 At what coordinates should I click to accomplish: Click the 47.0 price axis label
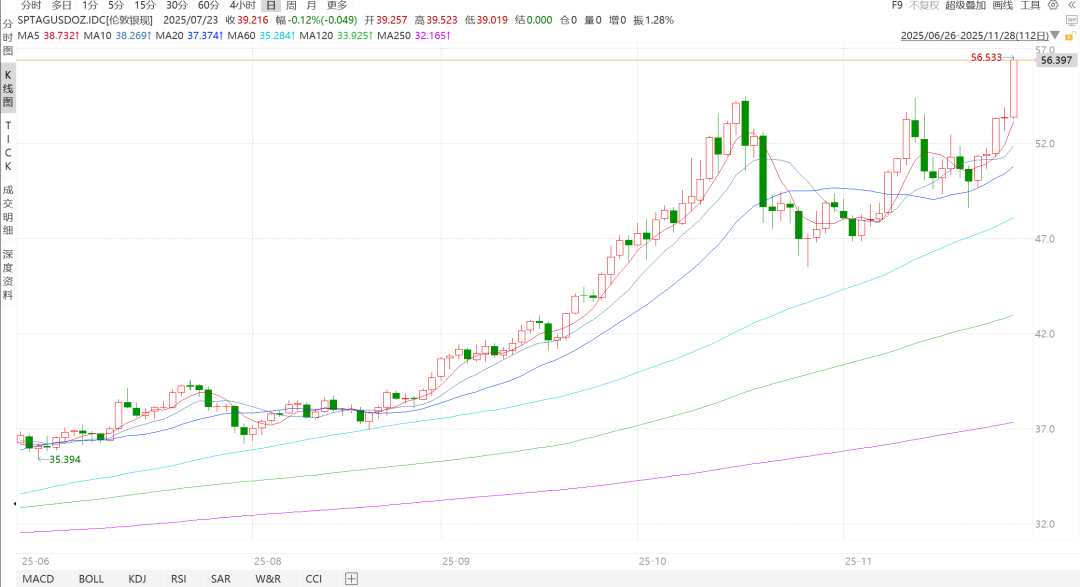point(1045,238)
